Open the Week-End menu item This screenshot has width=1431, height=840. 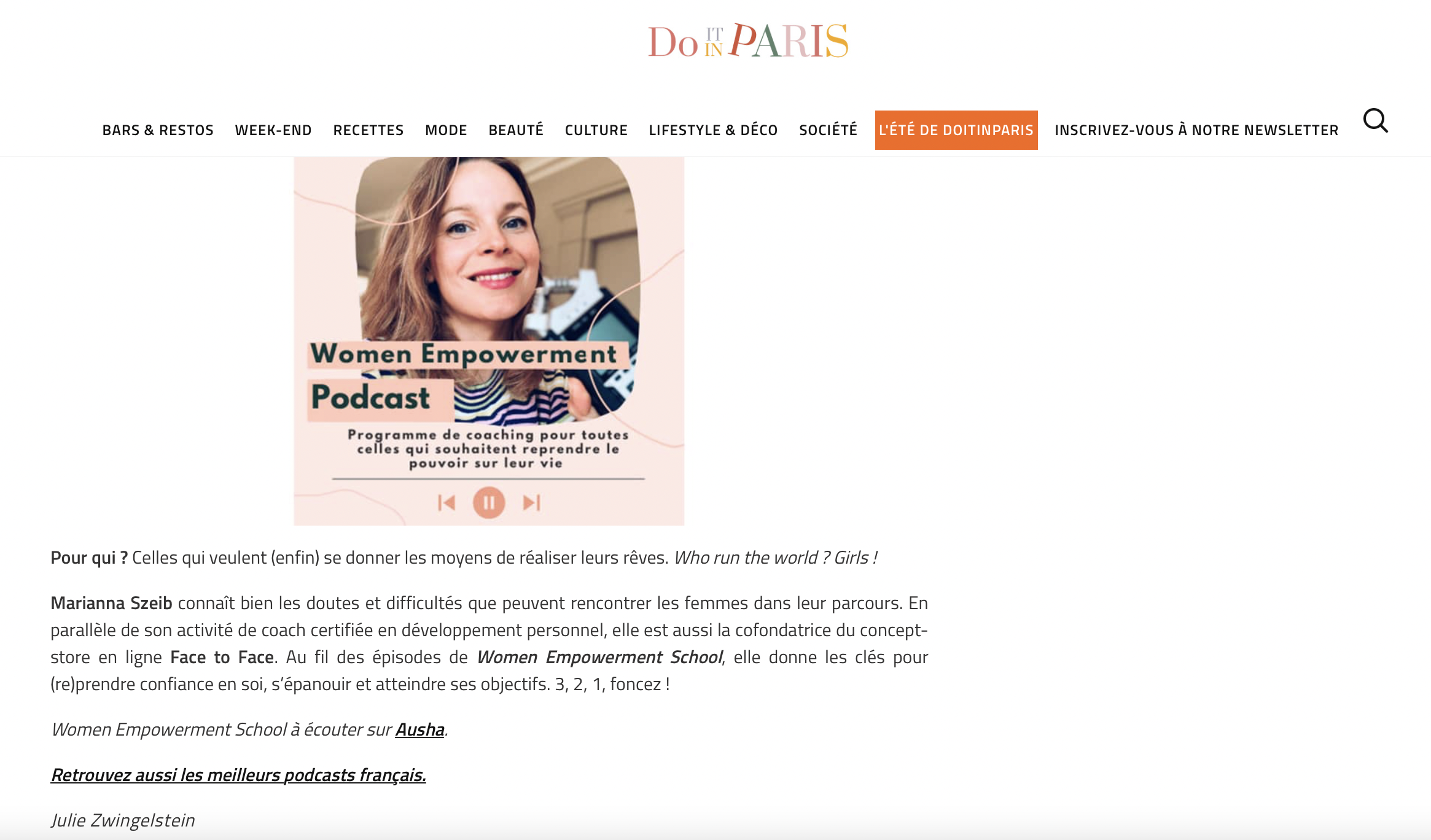pyautogui.click(x=273, y=130)
